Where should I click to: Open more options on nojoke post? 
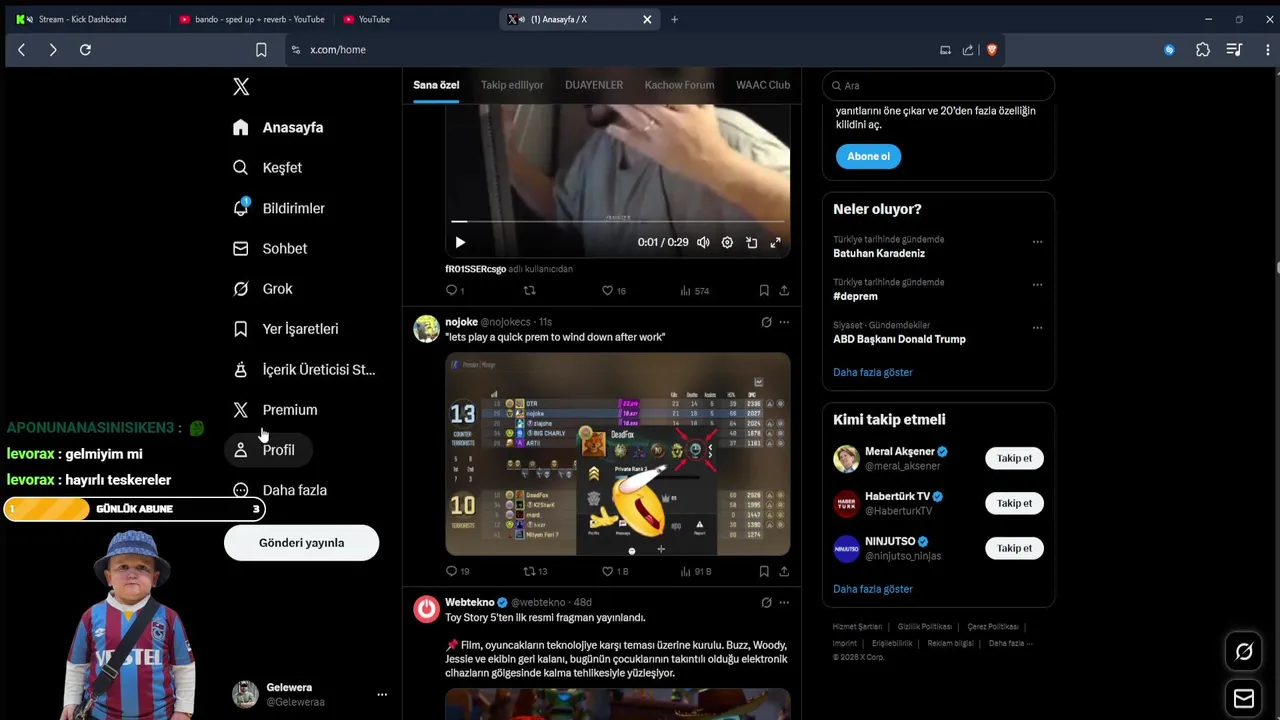[x=784, y=322]
